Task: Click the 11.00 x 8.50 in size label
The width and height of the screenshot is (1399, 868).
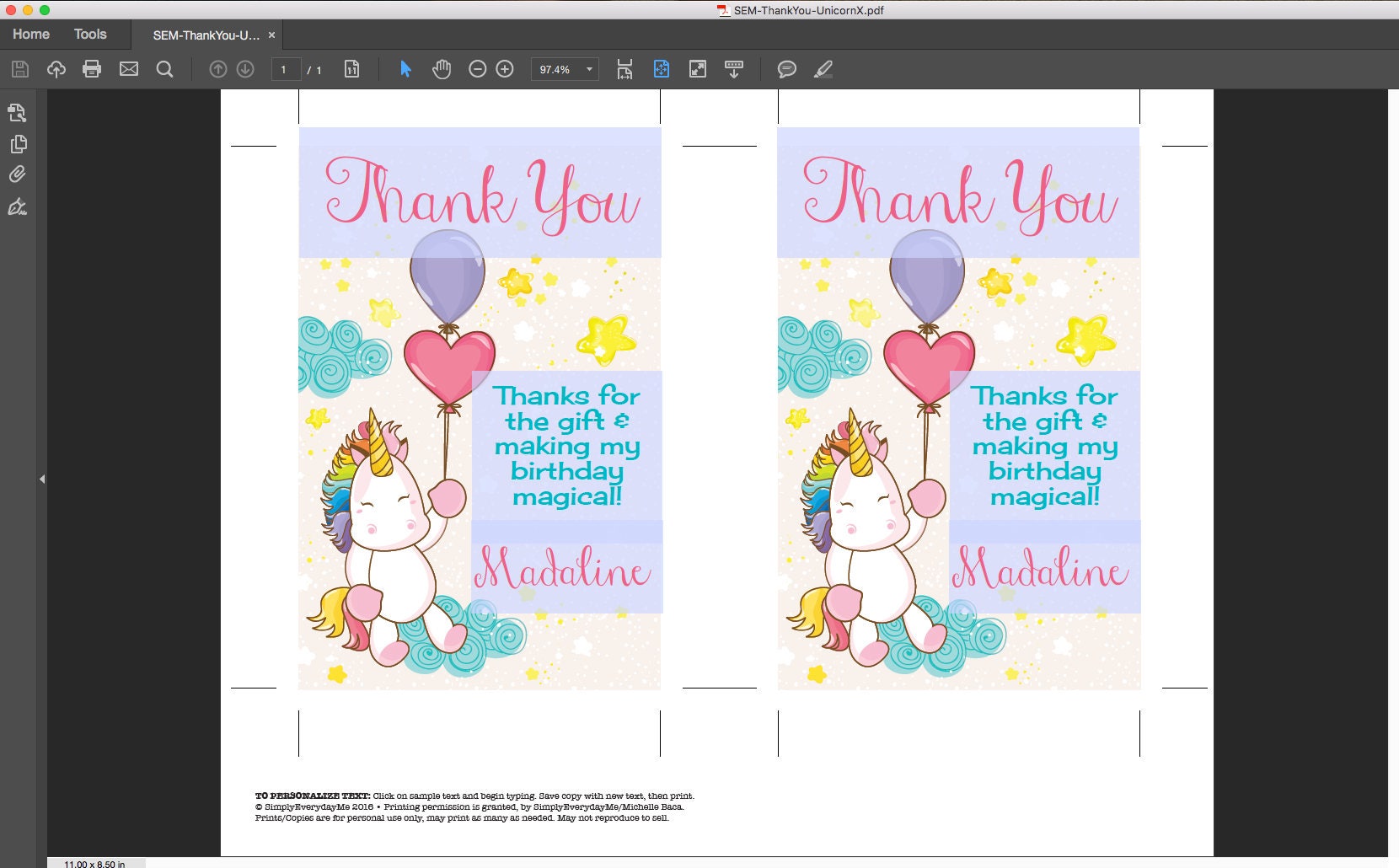Action: coord(94,864)
